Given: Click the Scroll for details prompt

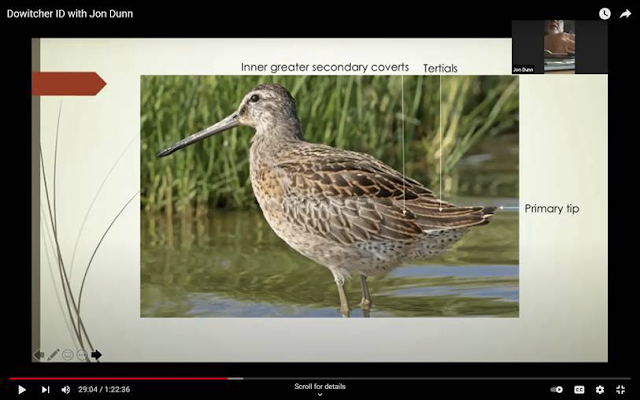Looking at the screenshot, I should coord(320,386).
